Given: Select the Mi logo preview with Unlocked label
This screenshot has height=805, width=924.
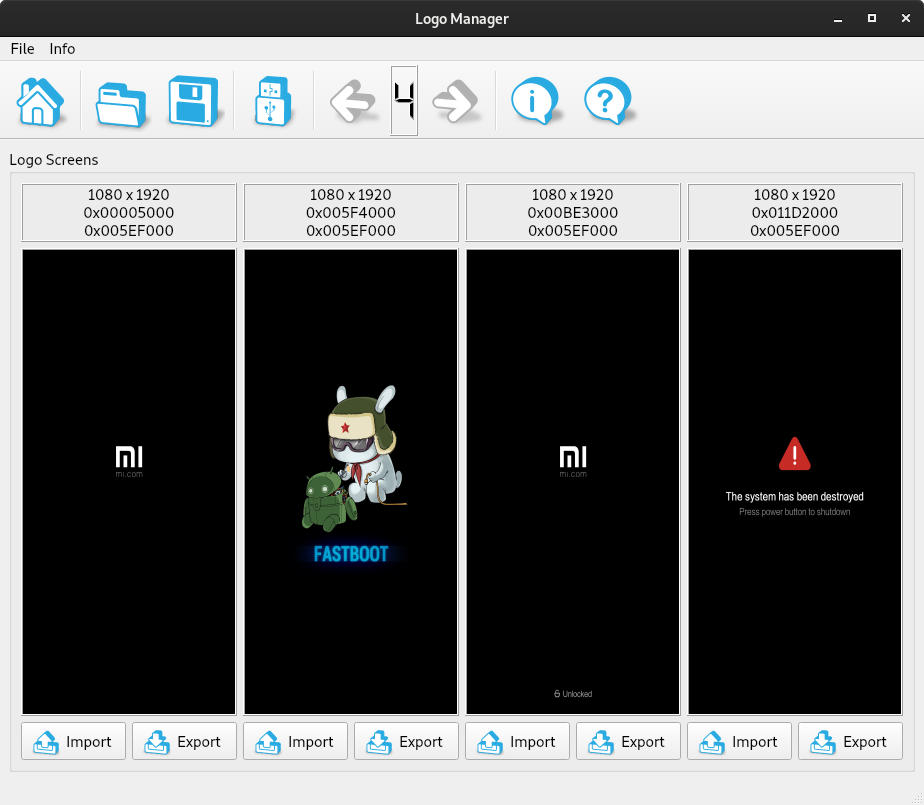Looking at the screenshot, I should coord(573,481).
